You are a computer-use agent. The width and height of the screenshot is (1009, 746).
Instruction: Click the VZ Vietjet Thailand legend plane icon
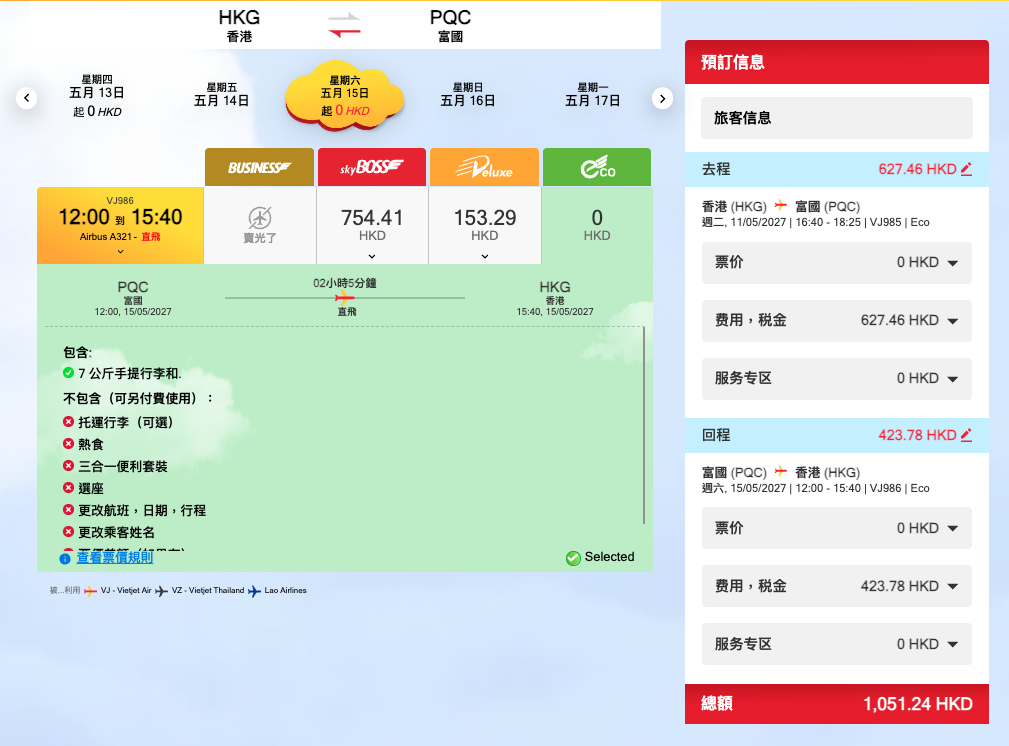click(x=161, y=591)
